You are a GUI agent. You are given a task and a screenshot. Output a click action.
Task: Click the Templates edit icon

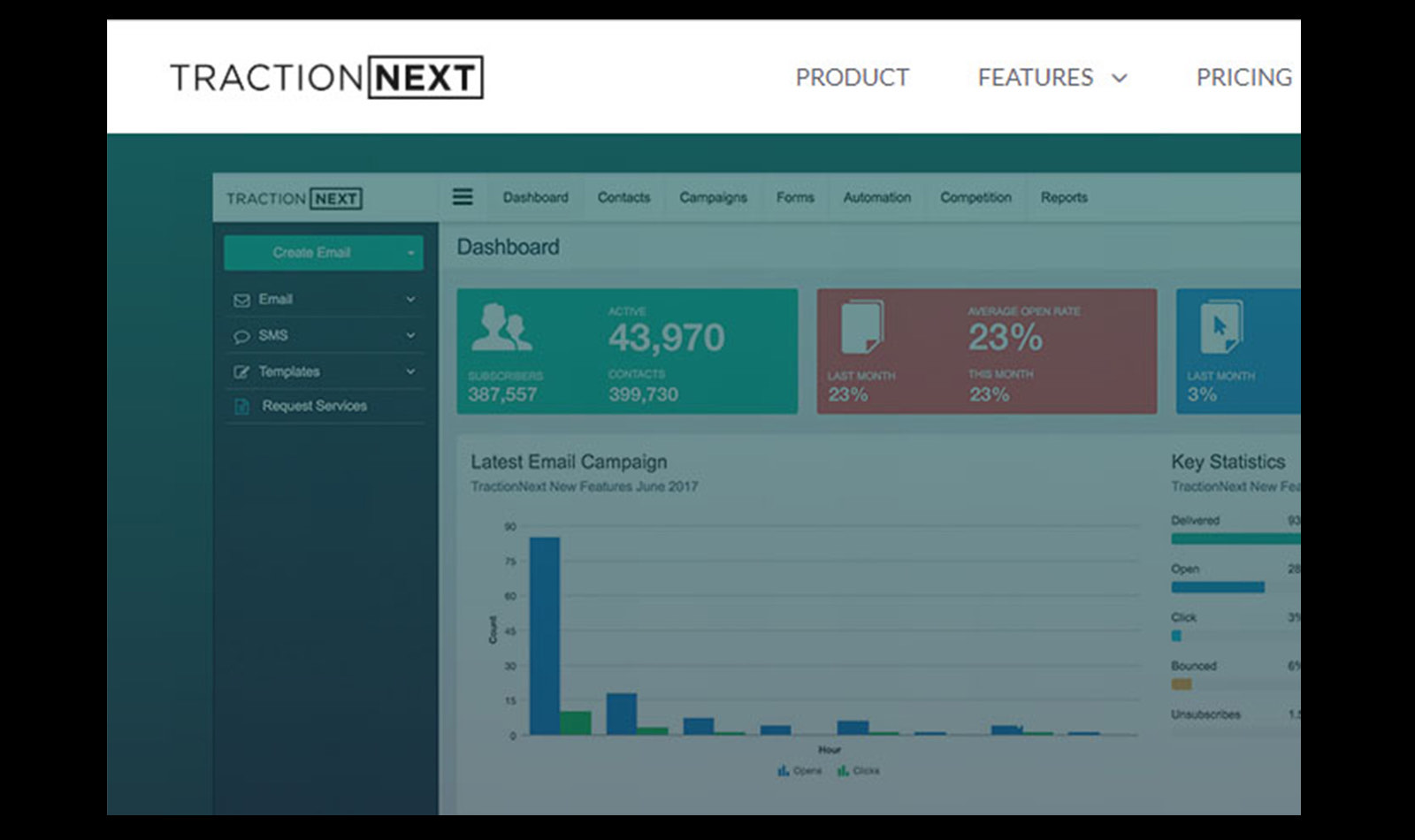pyautogui.click(x=241, y=372)
